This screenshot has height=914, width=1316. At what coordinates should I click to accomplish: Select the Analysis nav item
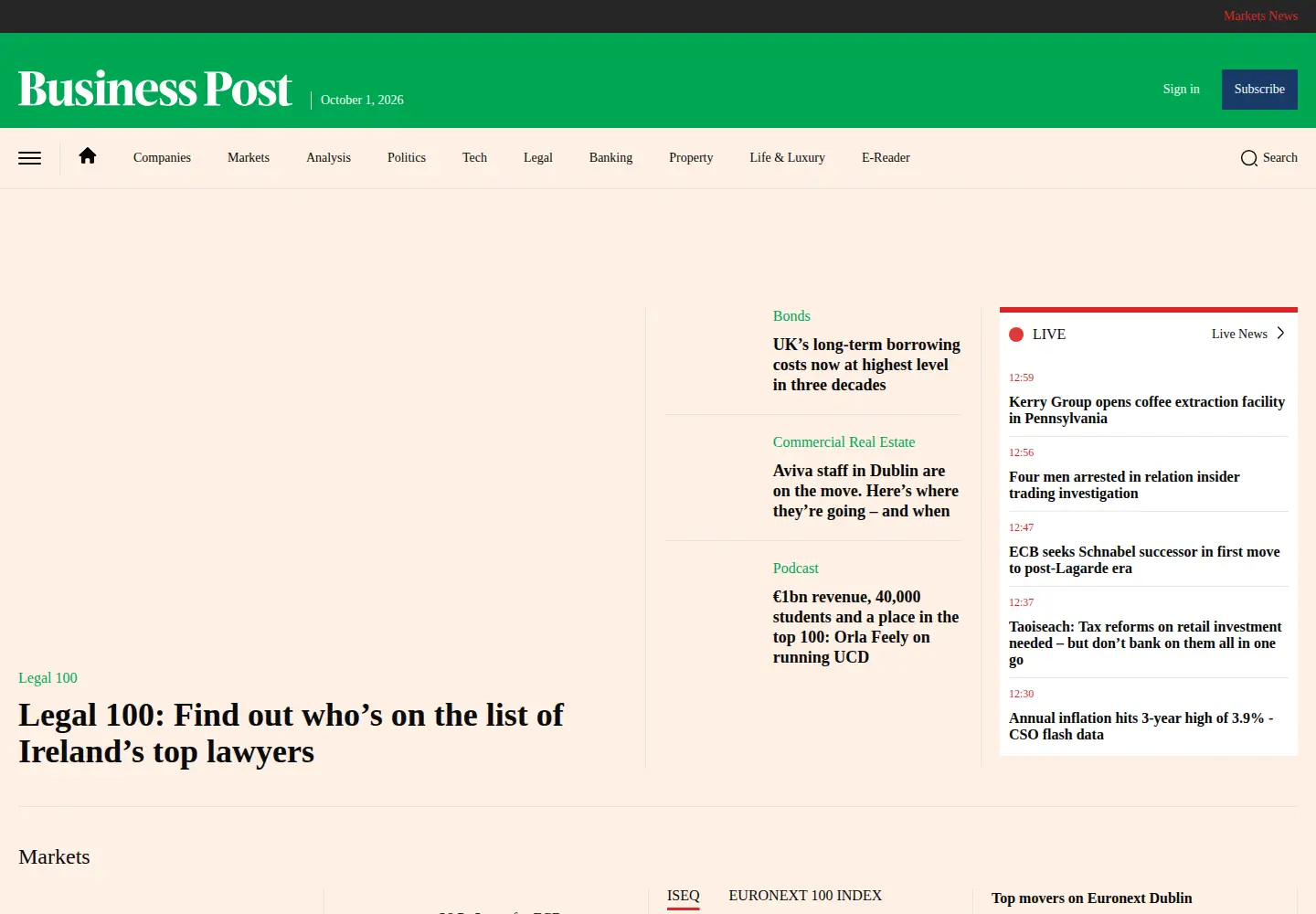pos(329,158)
